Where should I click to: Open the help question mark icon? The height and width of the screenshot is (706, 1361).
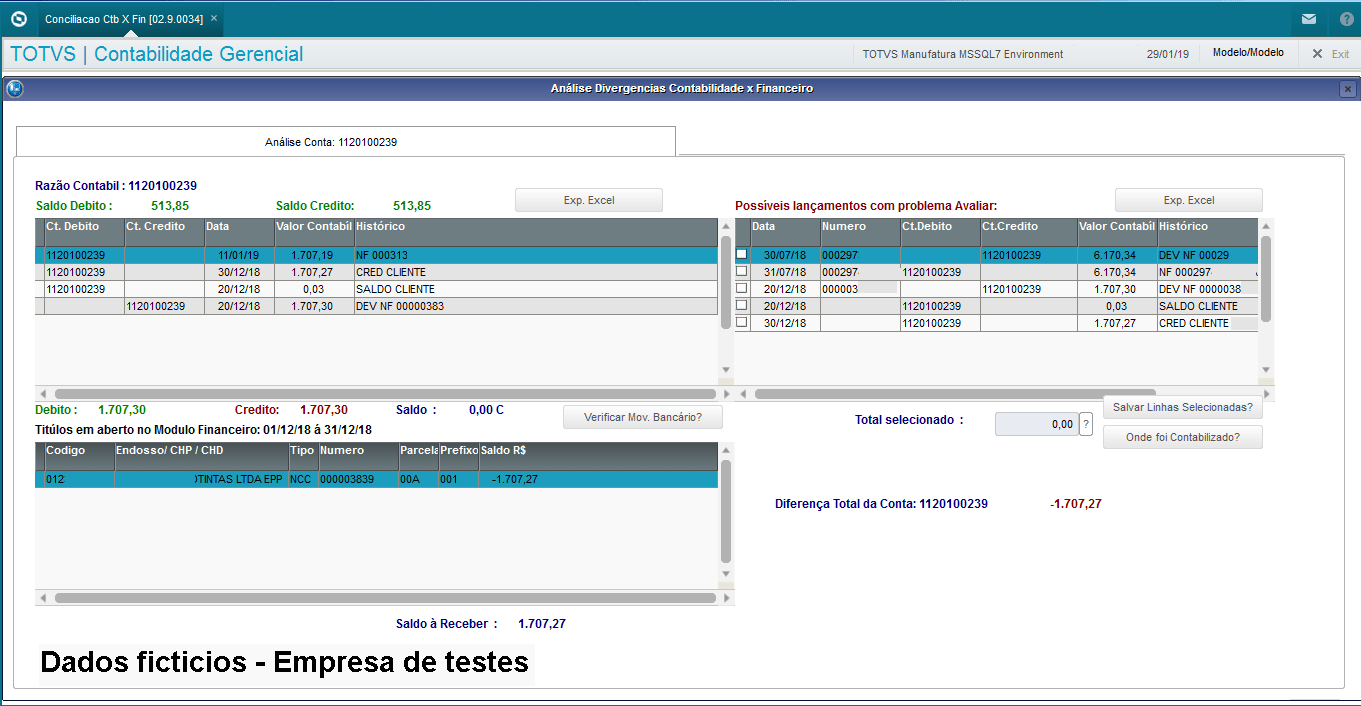click(x=1345, y=19)
